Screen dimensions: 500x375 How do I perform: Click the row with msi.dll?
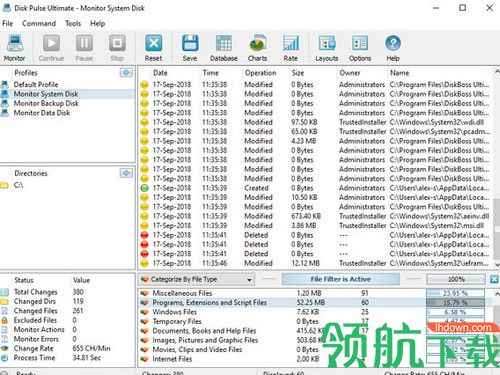click(x=315, y=226)
